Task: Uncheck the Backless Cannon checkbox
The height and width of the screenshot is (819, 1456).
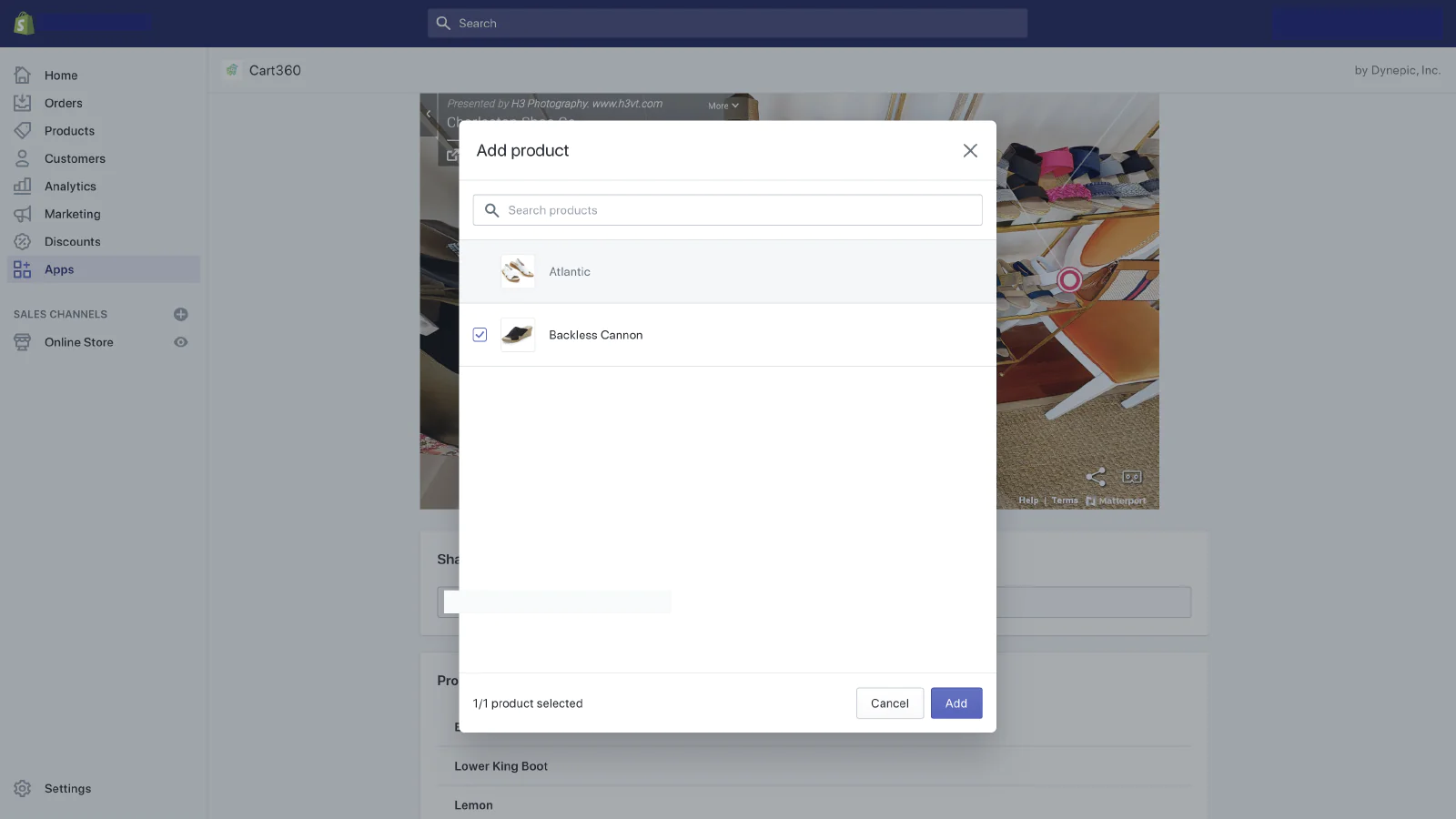Action: click(480, 335)
